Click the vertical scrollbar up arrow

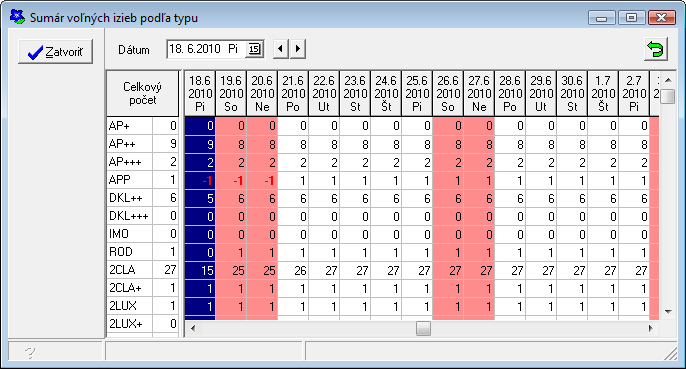[x=668, y=80]
